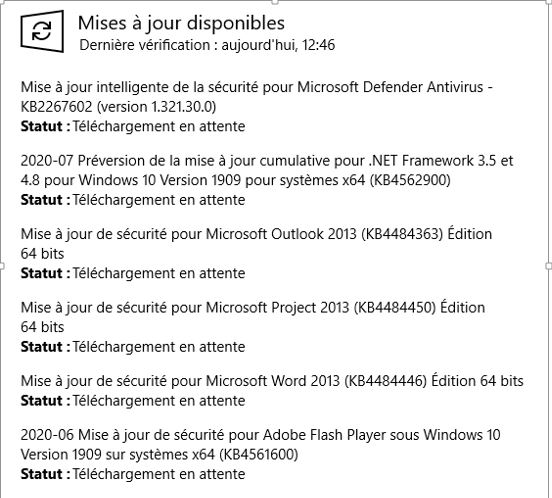Click the right-middle selection handle of the image
The height and width of the screenshot is (498, 552).
(549, 266)
